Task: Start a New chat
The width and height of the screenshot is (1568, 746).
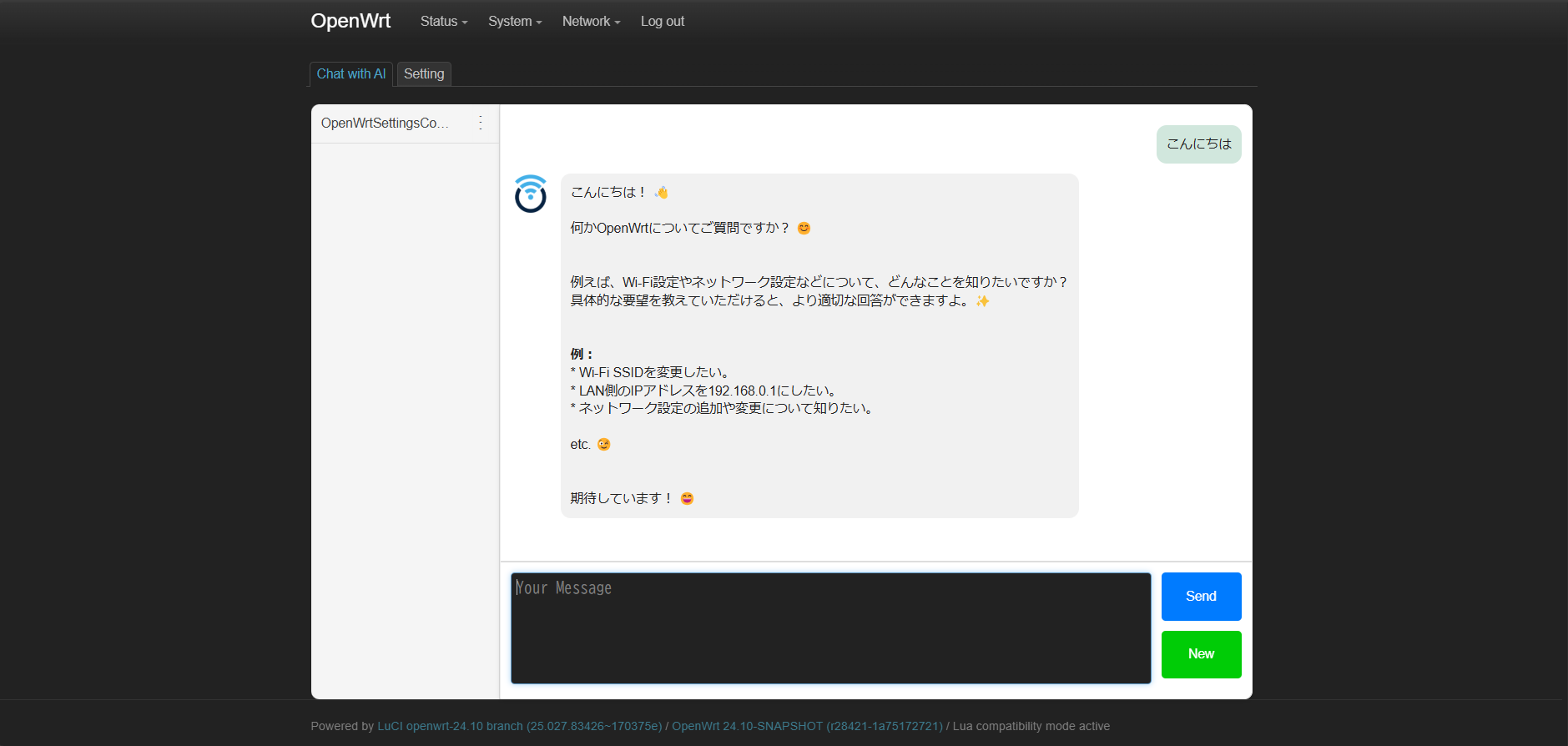Action: 1201,654
